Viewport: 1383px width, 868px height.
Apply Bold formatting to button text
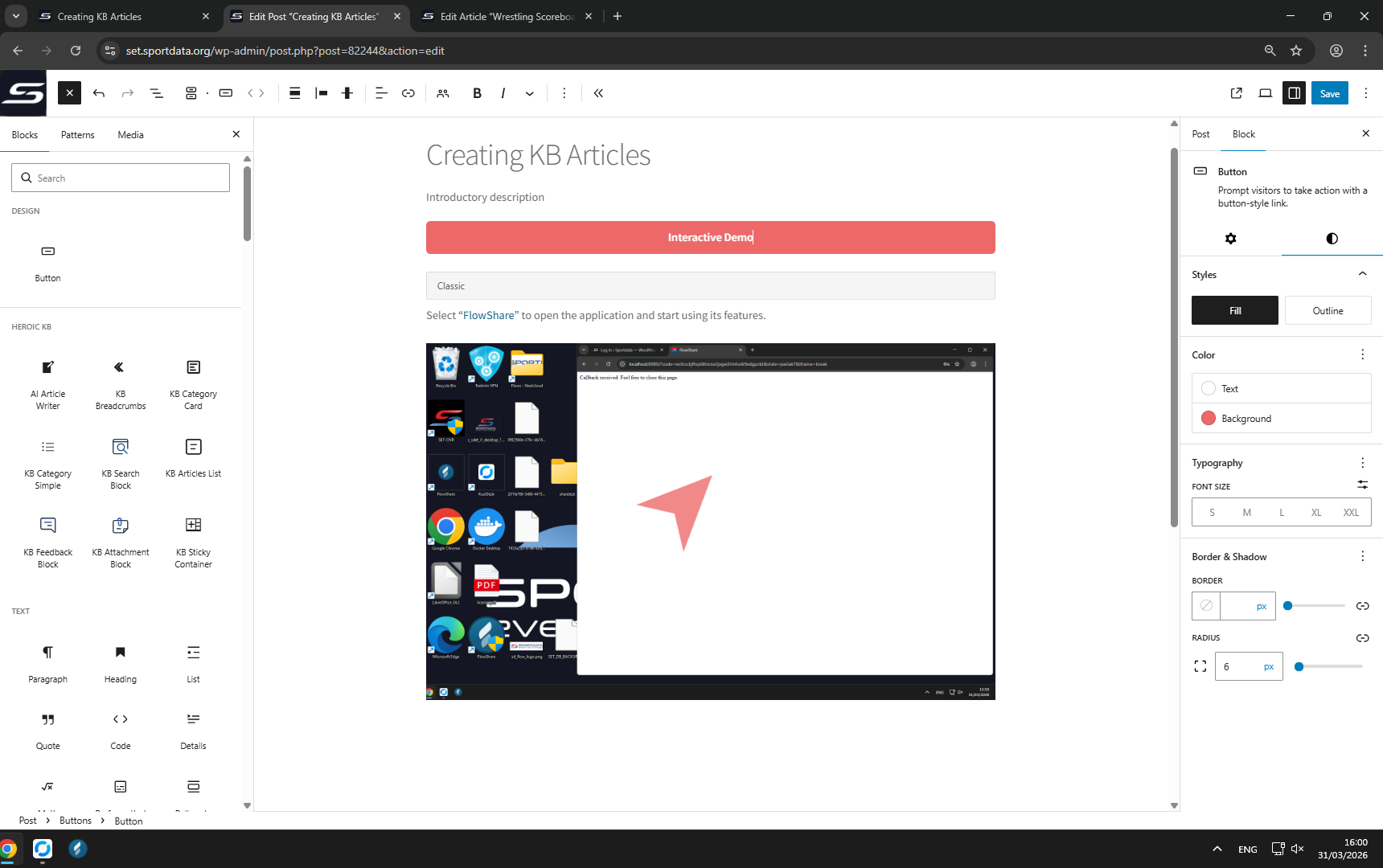477,93
